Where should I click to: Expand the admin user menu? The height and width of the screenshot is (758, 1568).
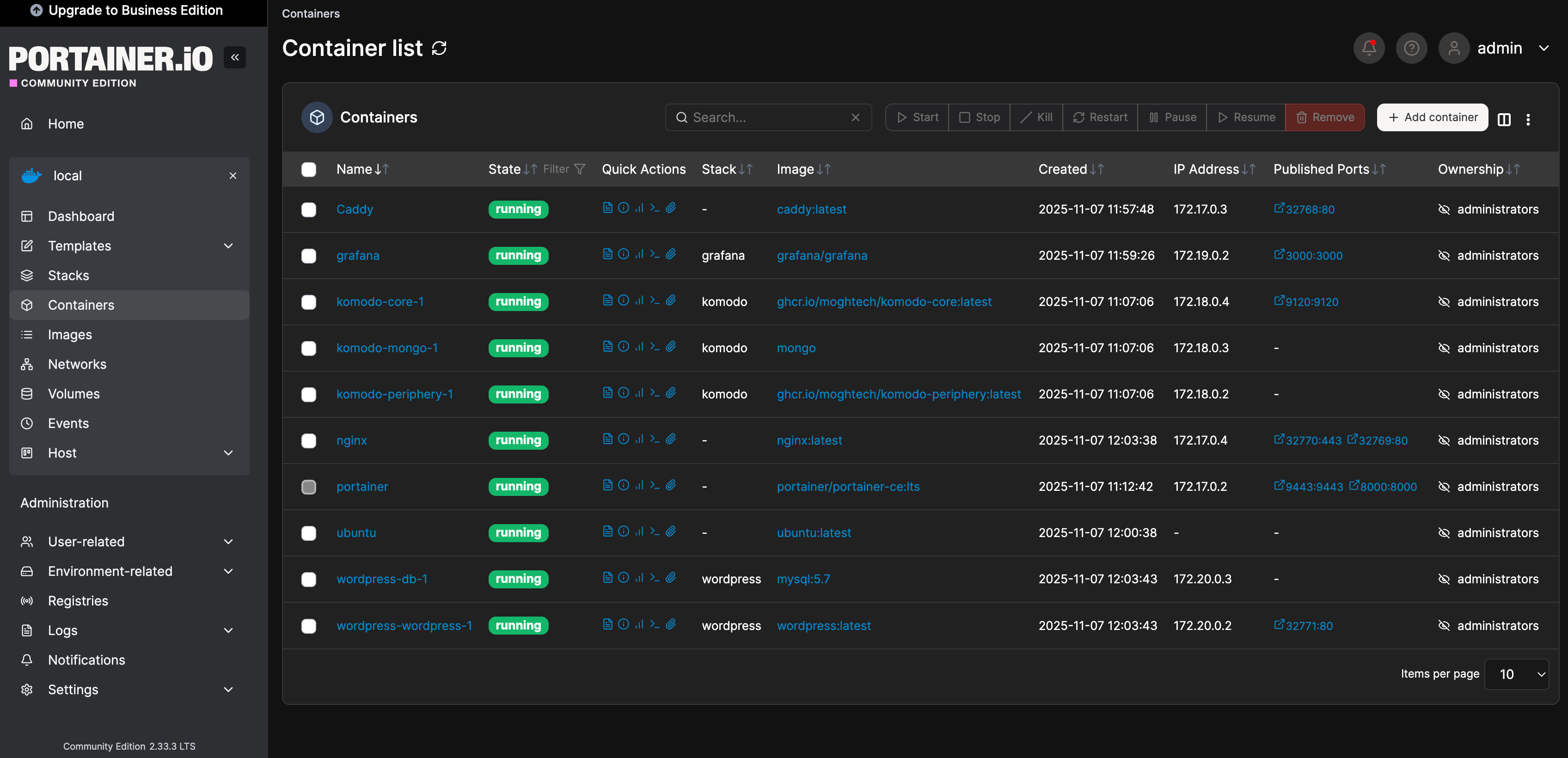pos(1543,48)
